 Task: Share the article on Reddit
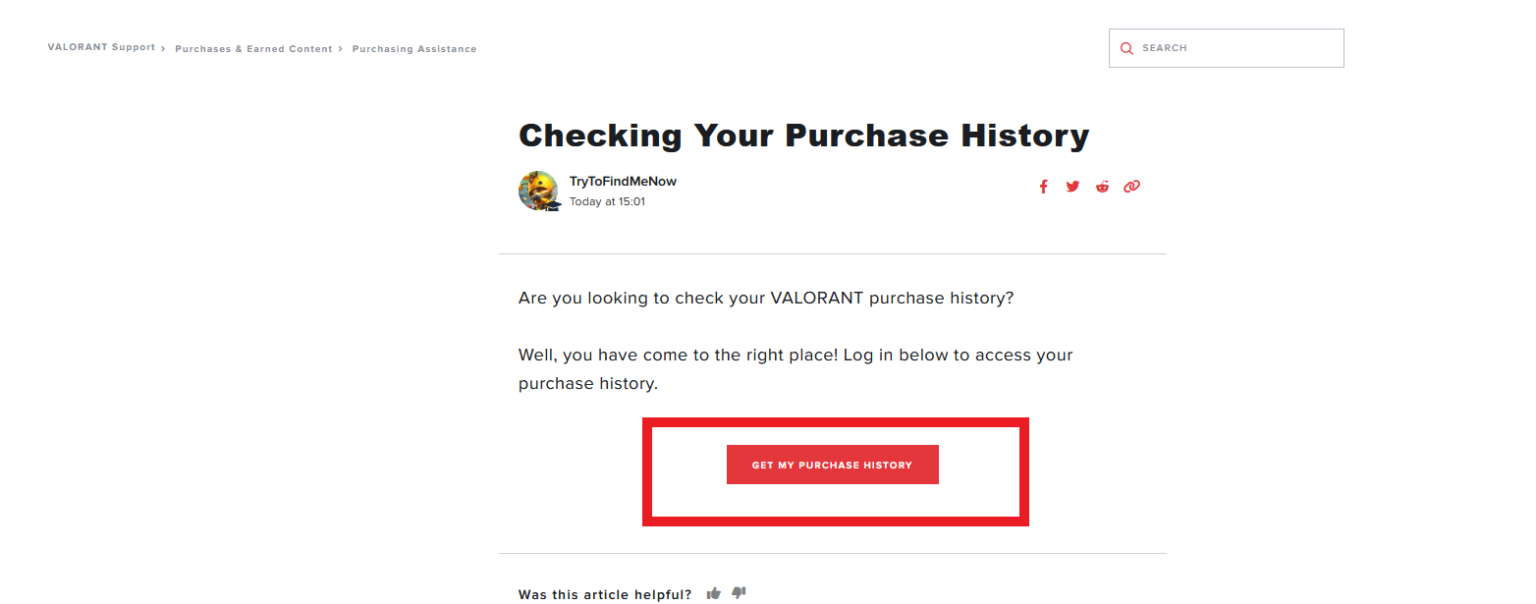click(x=1102, y=186)
